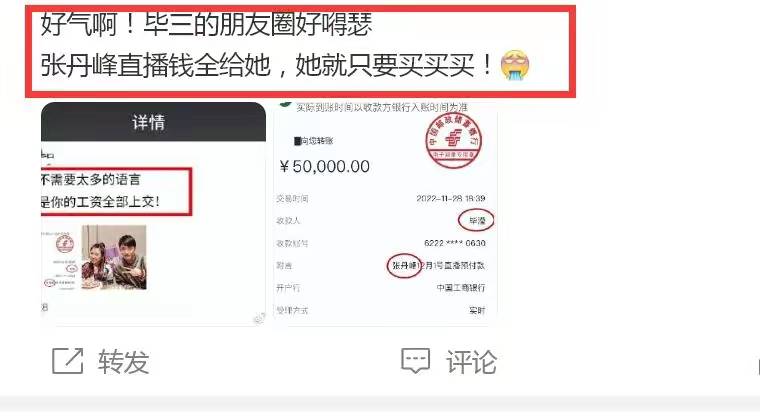Click the circled 毕滢 payee name
760x416 pixels.
point(476,221)
